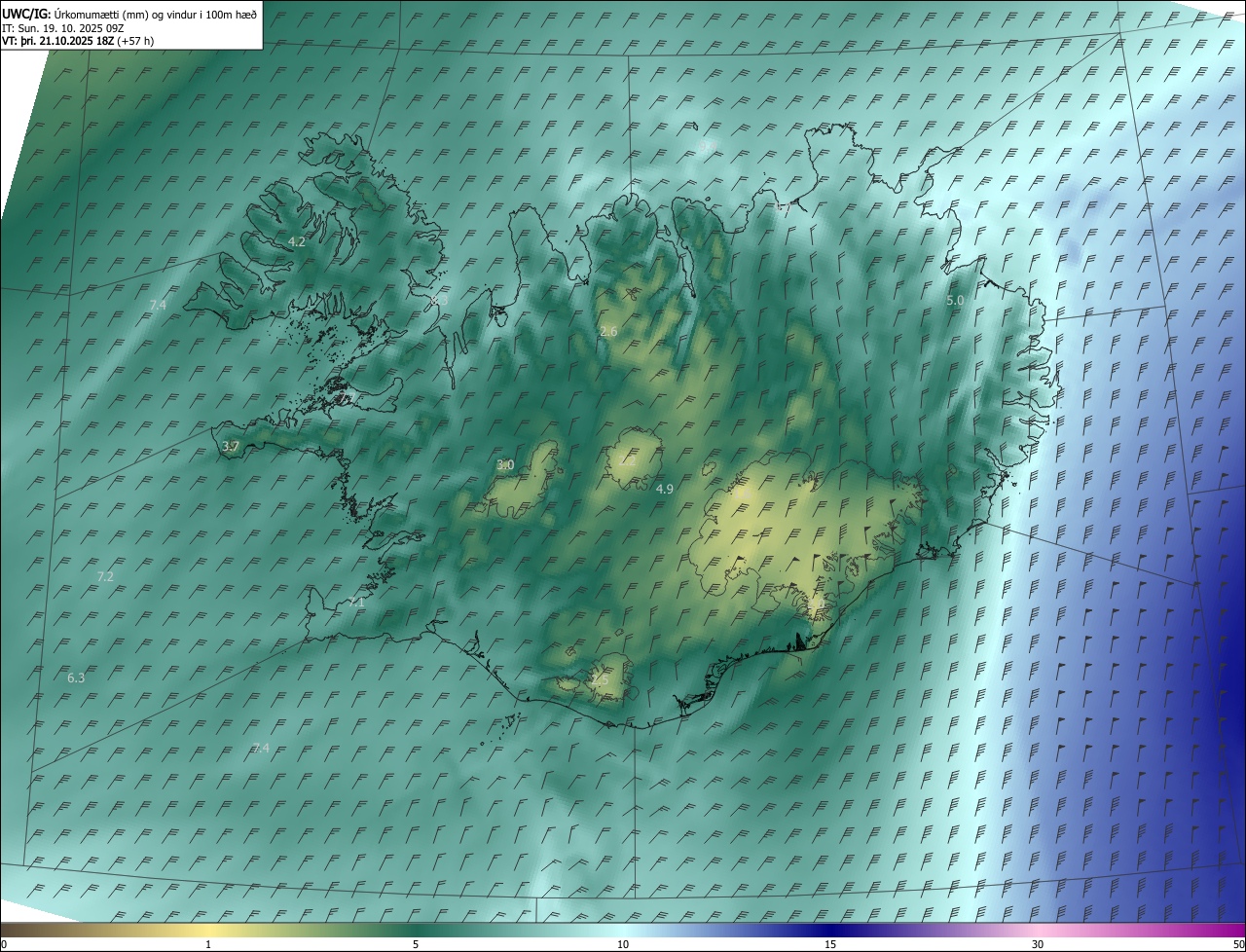1246x952 pixels.
Task: Click the 3.7 value on the Snæfellsnes peninsula
Action: click(230, 446)
